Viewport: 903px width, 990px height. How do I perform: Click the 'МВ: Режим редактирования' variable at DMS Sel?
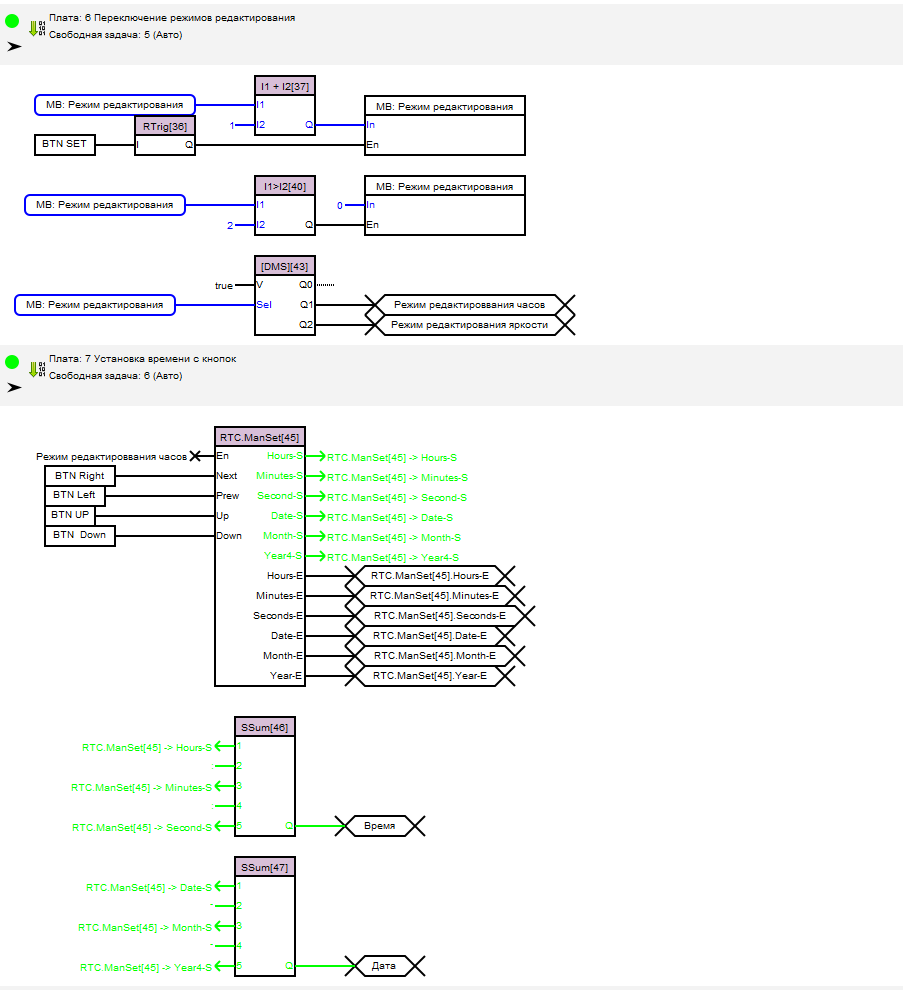tap(95, 305)
